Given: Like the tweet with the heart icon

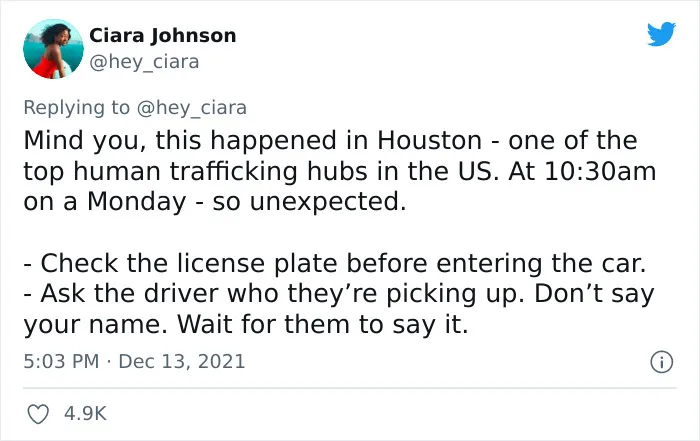Looking at the screenshot, I should [38, 414].
